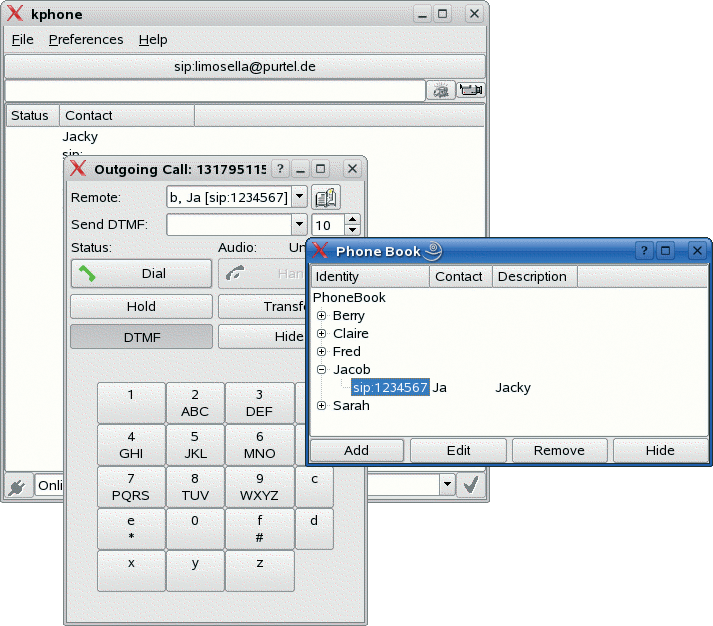The image size is (713, 626).
Task: Expand the Berry entry in Phone Book
Action: [321, 316]
